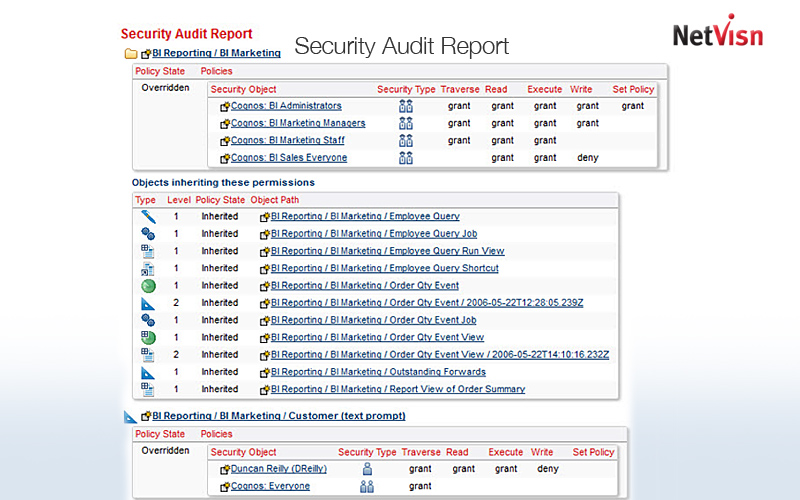This screenshot has width=800, height=500.
Task: Click the properties icon before BI Reporting / BI Marketing heading
Action: (146, 54)
